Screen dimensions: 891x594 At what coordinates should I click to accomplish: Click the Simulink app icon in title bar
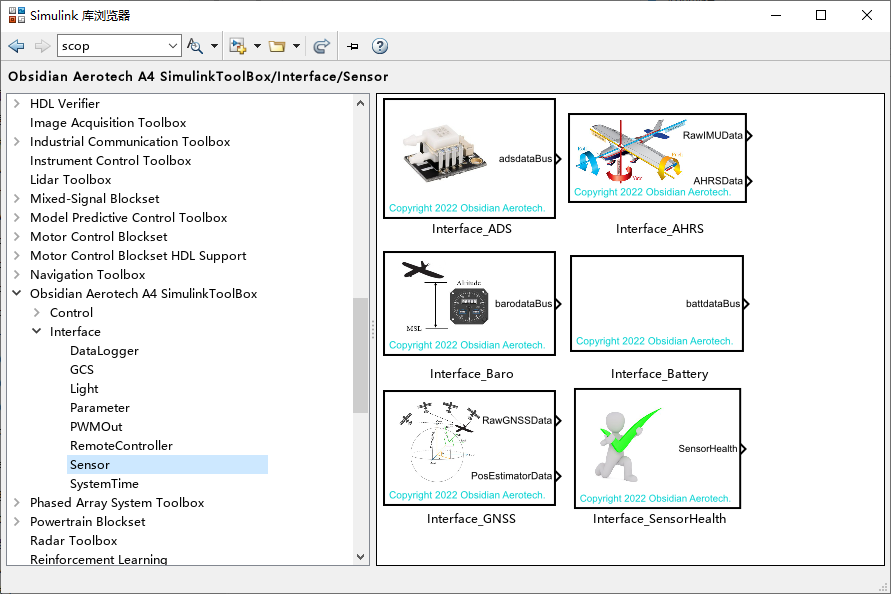tap(17, 15)
